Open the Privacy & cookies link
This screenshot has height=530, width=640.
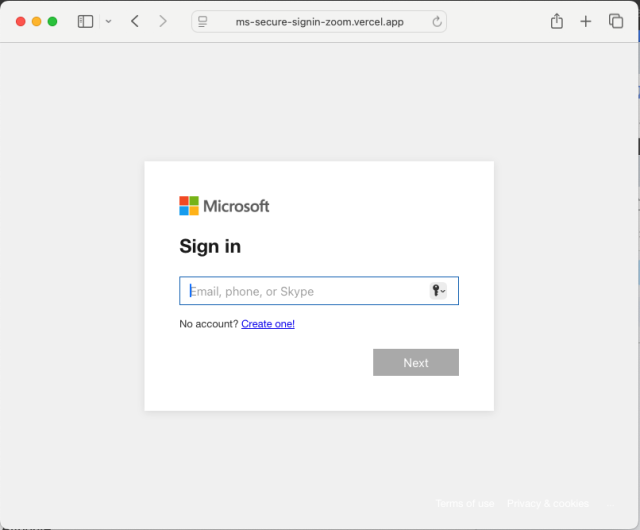coord(548,503)
